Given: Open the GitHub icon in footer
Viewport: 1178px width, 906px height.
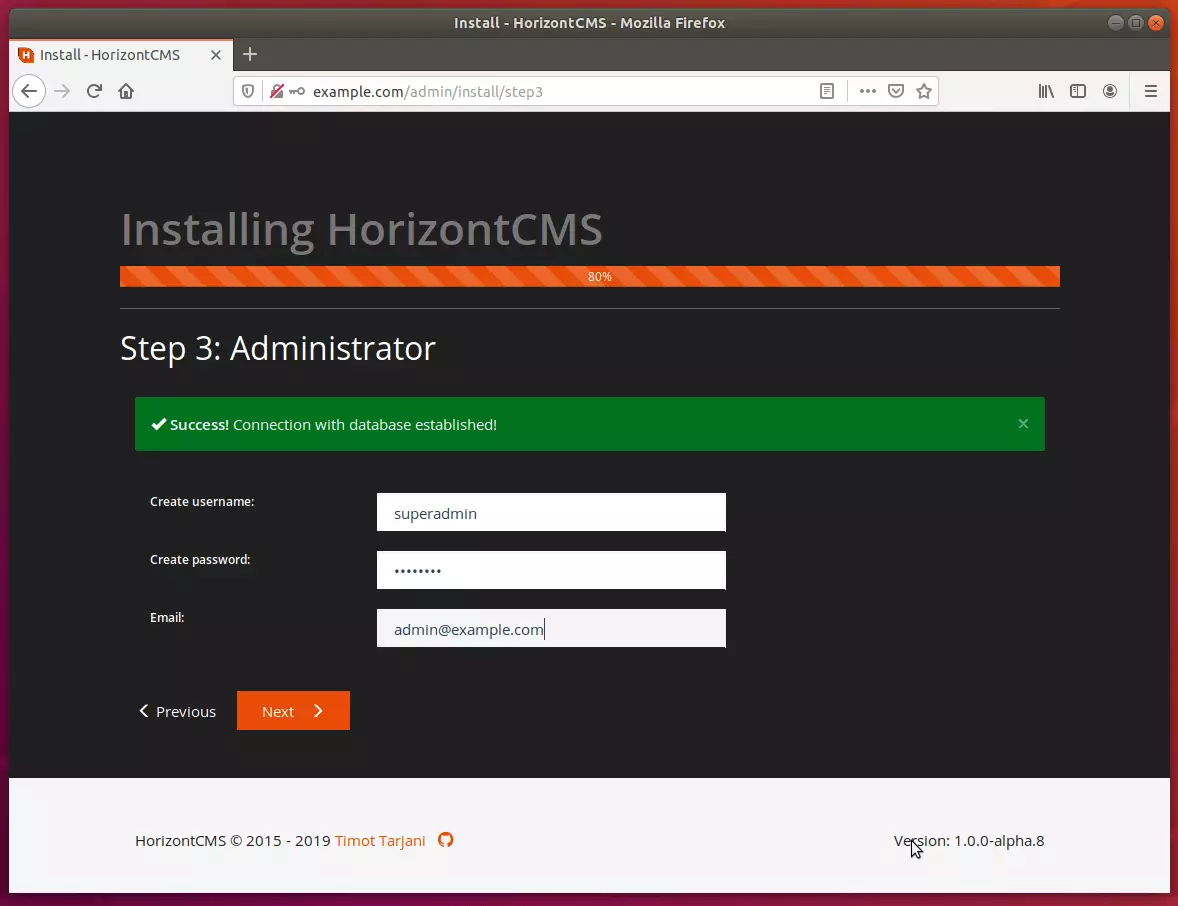Looking at the screenshot, I should (x=446, y=840).
